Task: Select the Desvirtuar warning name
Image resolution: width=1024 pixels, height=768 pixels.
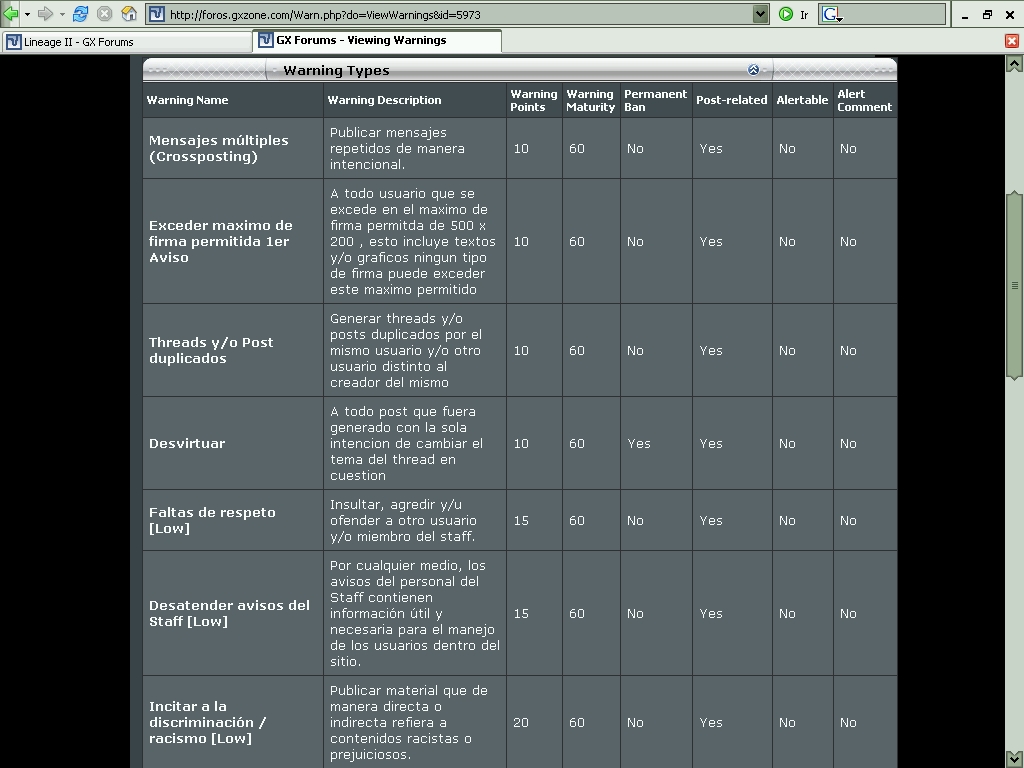Action: click(187, 443)
